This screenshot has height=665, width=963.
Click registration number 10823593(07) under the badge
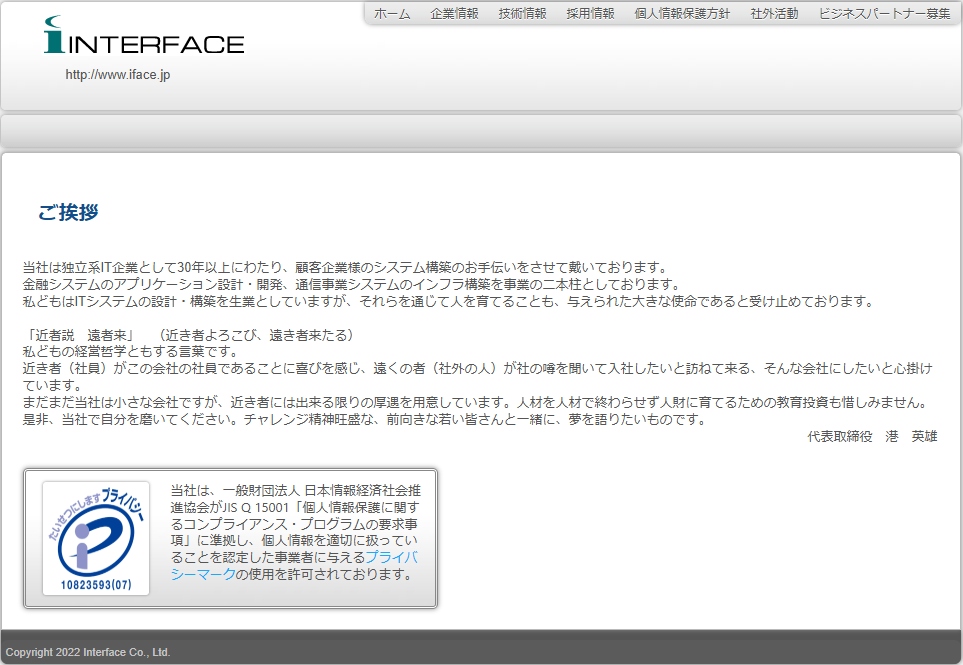click(96, 584)
